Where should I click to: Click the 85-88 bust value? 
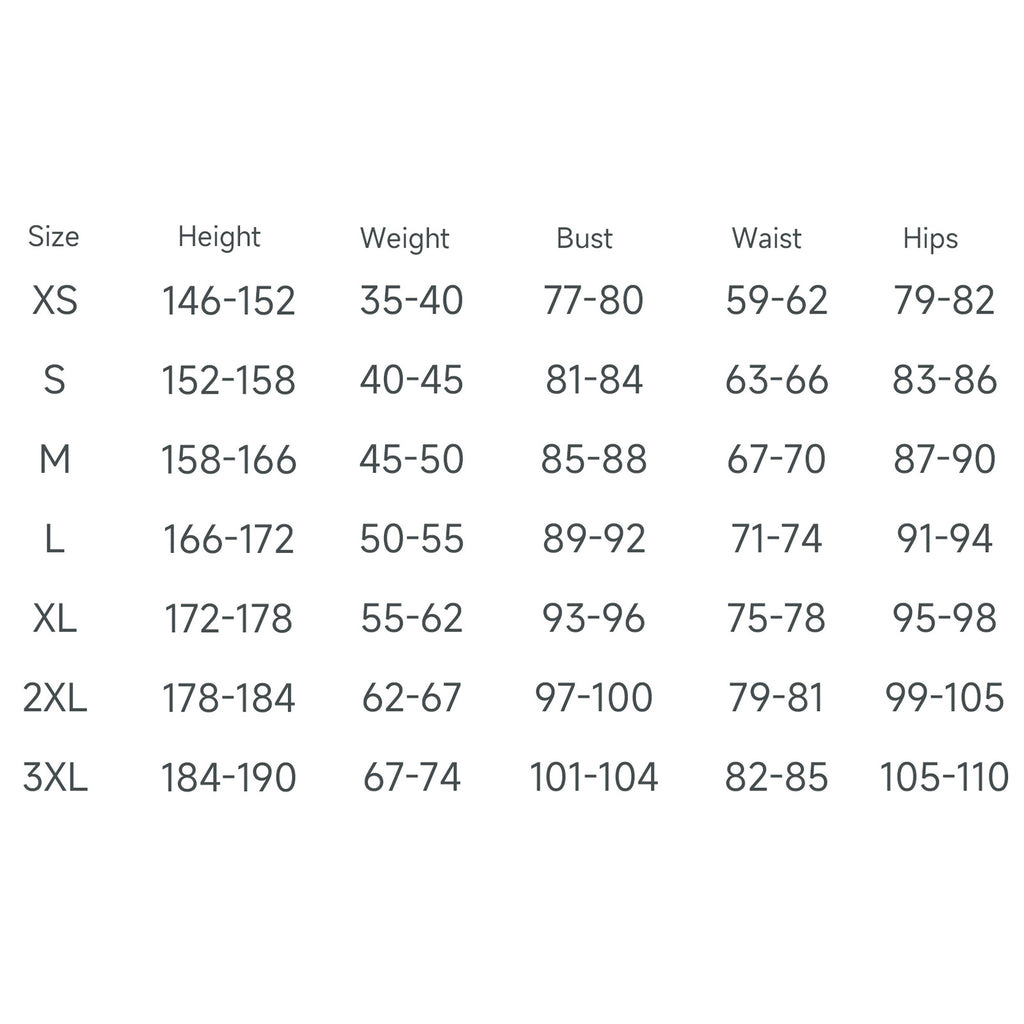[594, 460]
